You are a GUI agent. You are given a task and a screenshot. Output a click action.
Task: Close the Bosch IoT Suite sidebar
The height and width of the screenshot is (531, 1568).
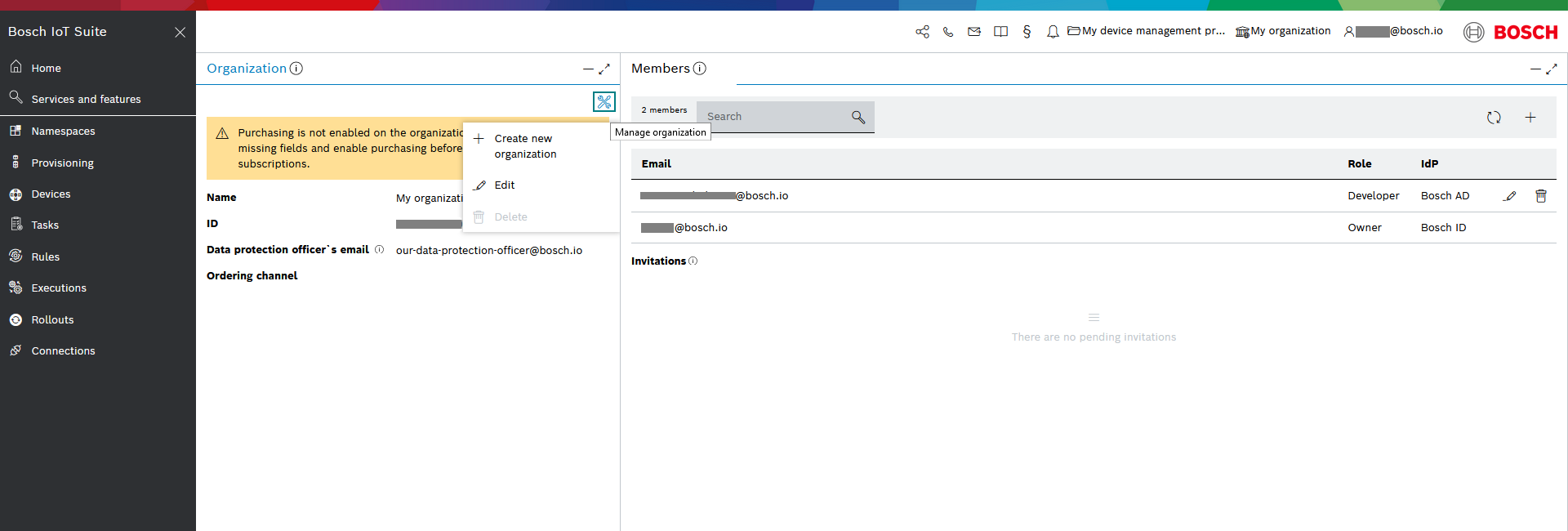point(180,32)
